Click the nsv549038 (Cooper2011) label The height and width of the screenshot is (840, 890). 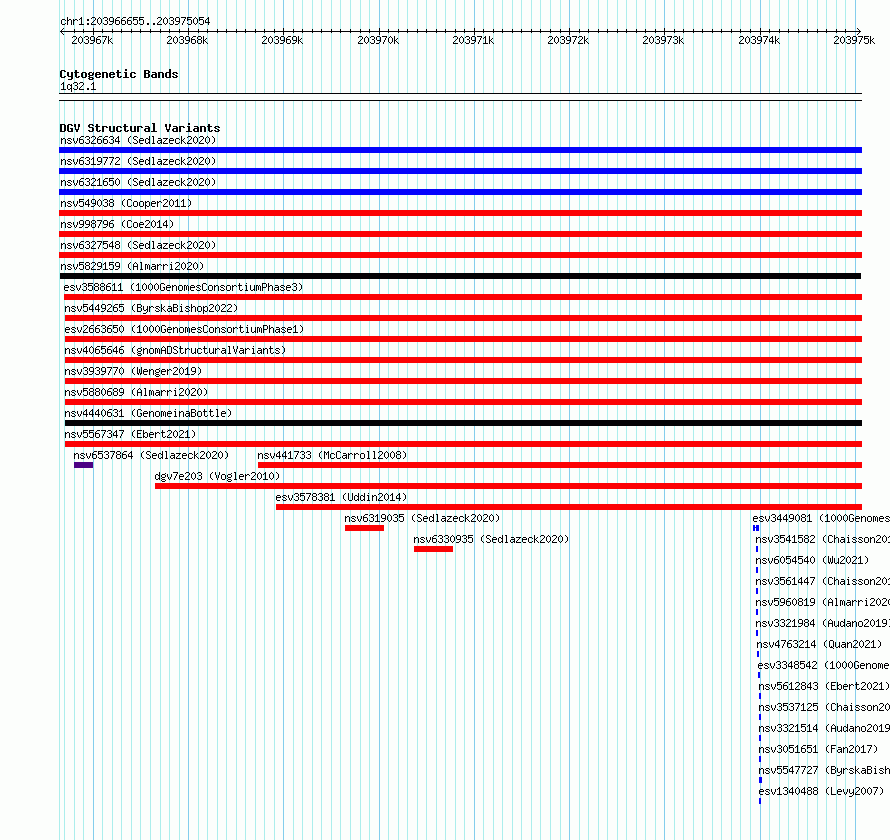[x=126, y=203]
